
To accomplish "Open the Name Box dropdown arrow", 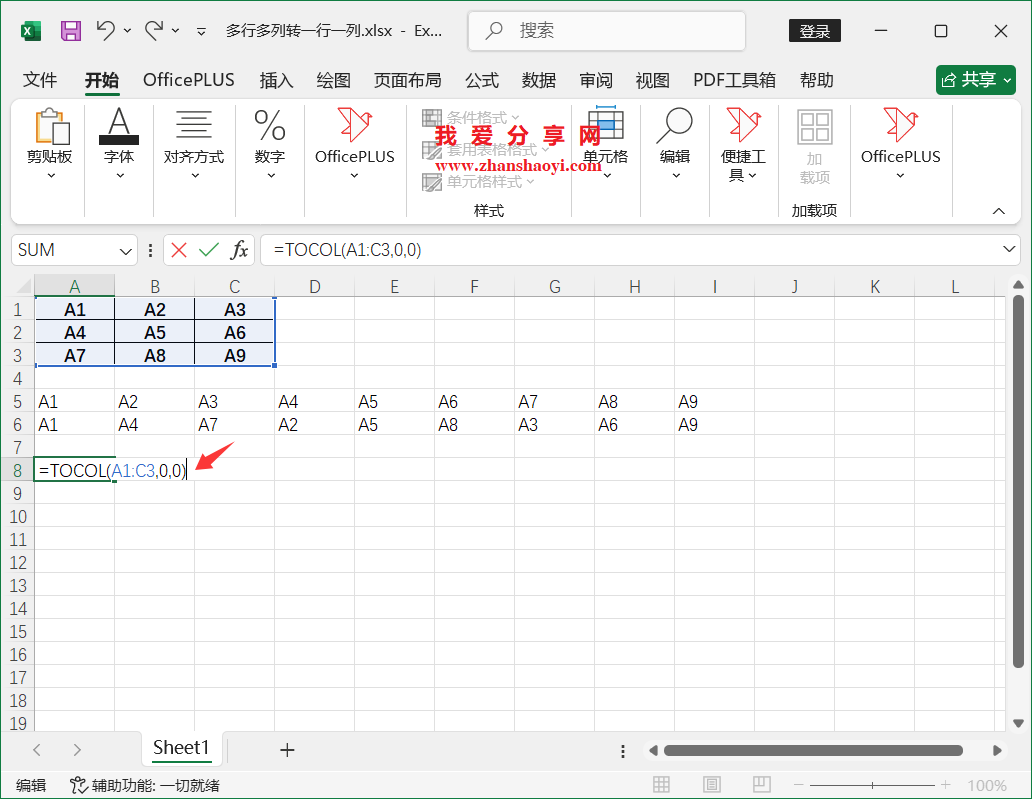I will [125, 250].
